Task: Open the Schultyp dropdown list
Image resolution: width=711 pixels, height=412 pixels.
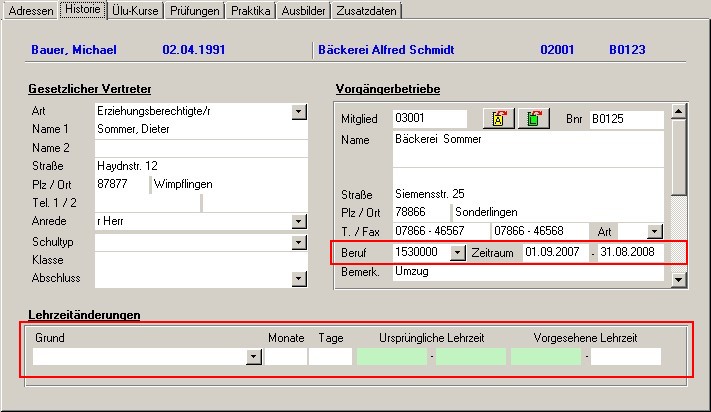Action: coord(299,242)
